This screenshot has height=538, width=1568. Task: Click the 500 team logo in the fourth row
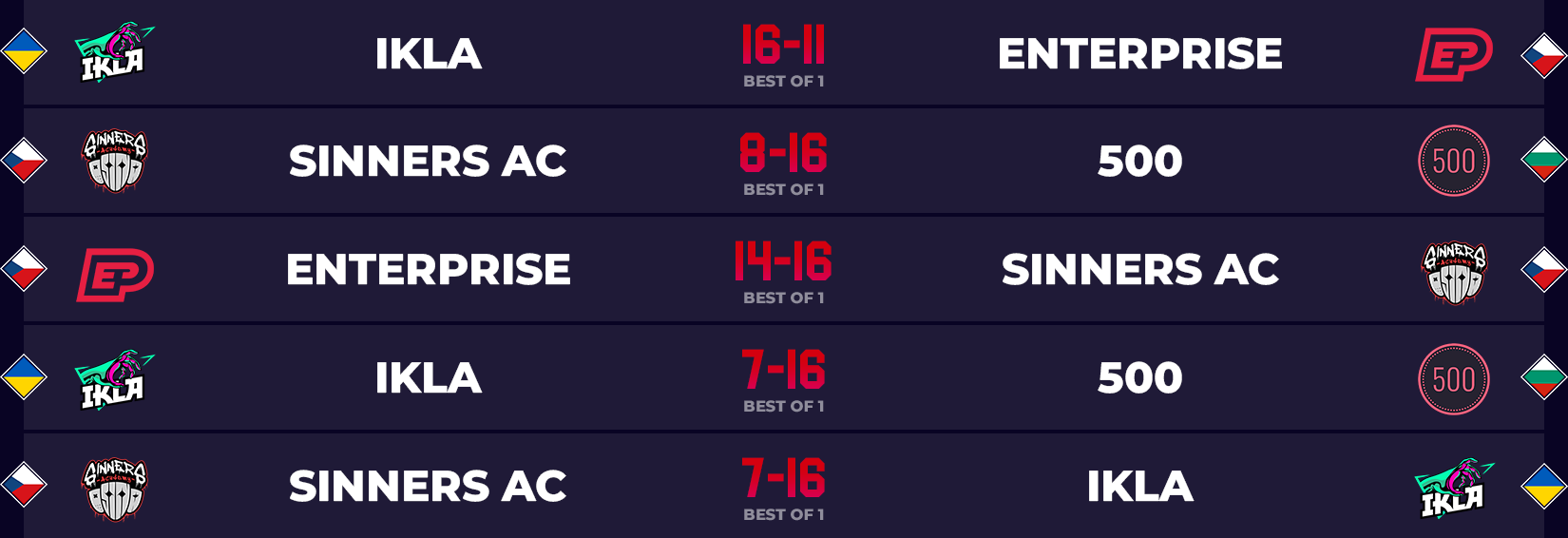pyautogui.click(x=1454, y=379)
